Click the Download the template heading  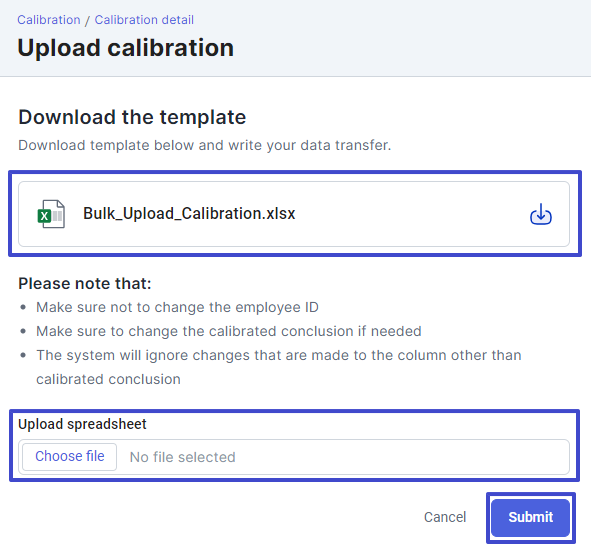(x=132, y=117)
